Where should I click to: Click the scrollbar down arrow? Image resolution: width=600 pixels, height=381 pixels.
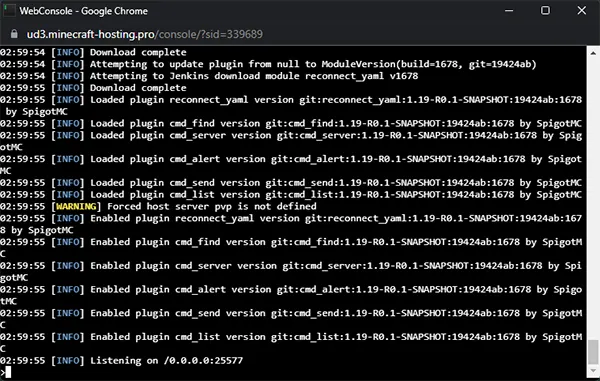[593, 370]
